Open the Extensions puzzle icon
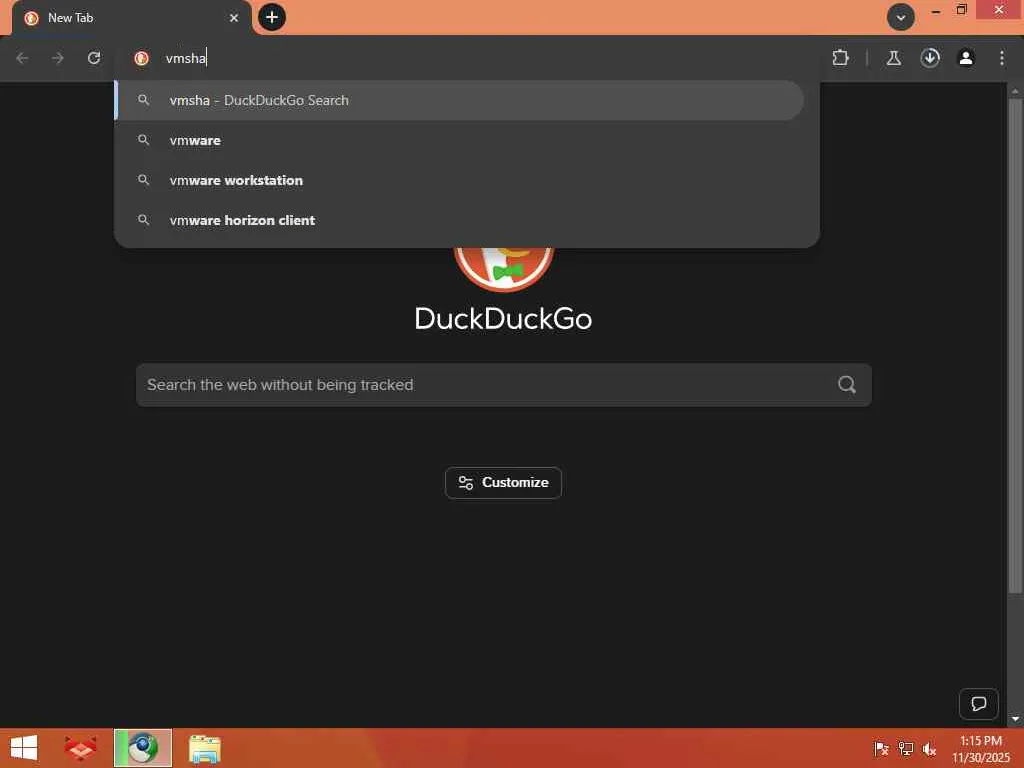 tap(840, 58)
